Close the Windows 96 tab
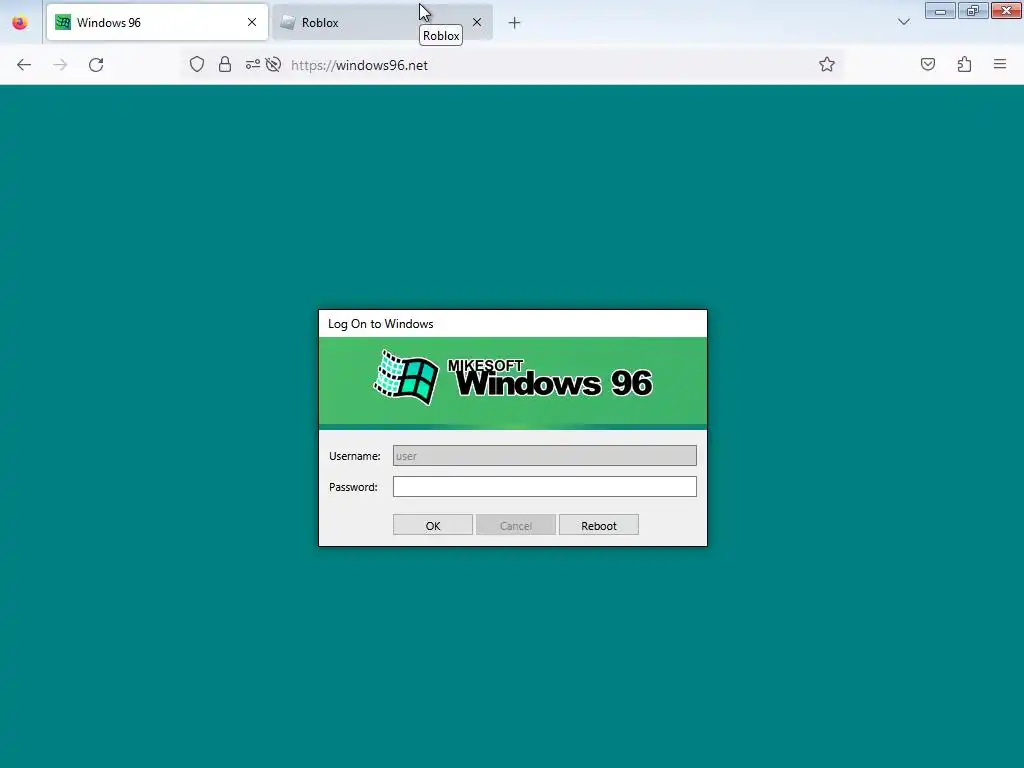 (x=252, y=22)
